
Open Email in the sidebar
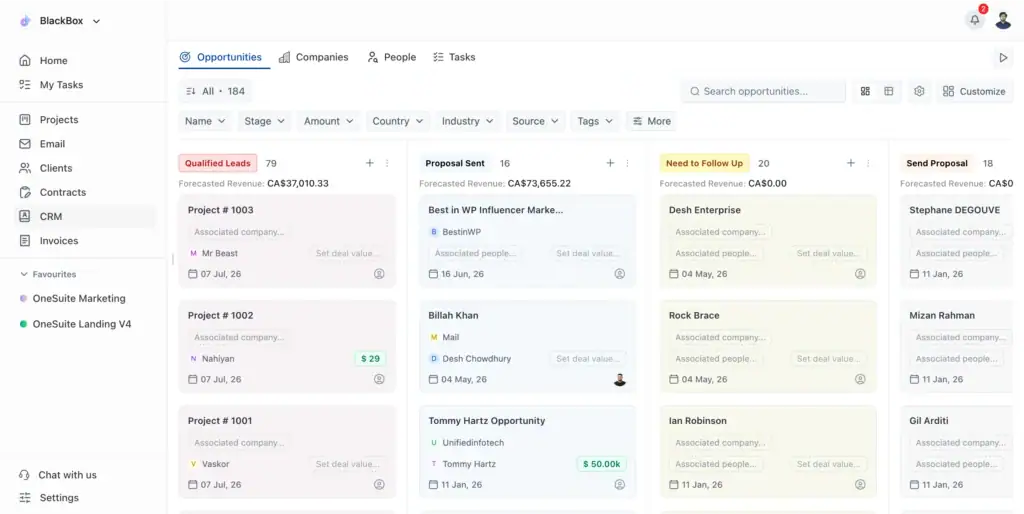pyautogui.click(x=84, y=144)
